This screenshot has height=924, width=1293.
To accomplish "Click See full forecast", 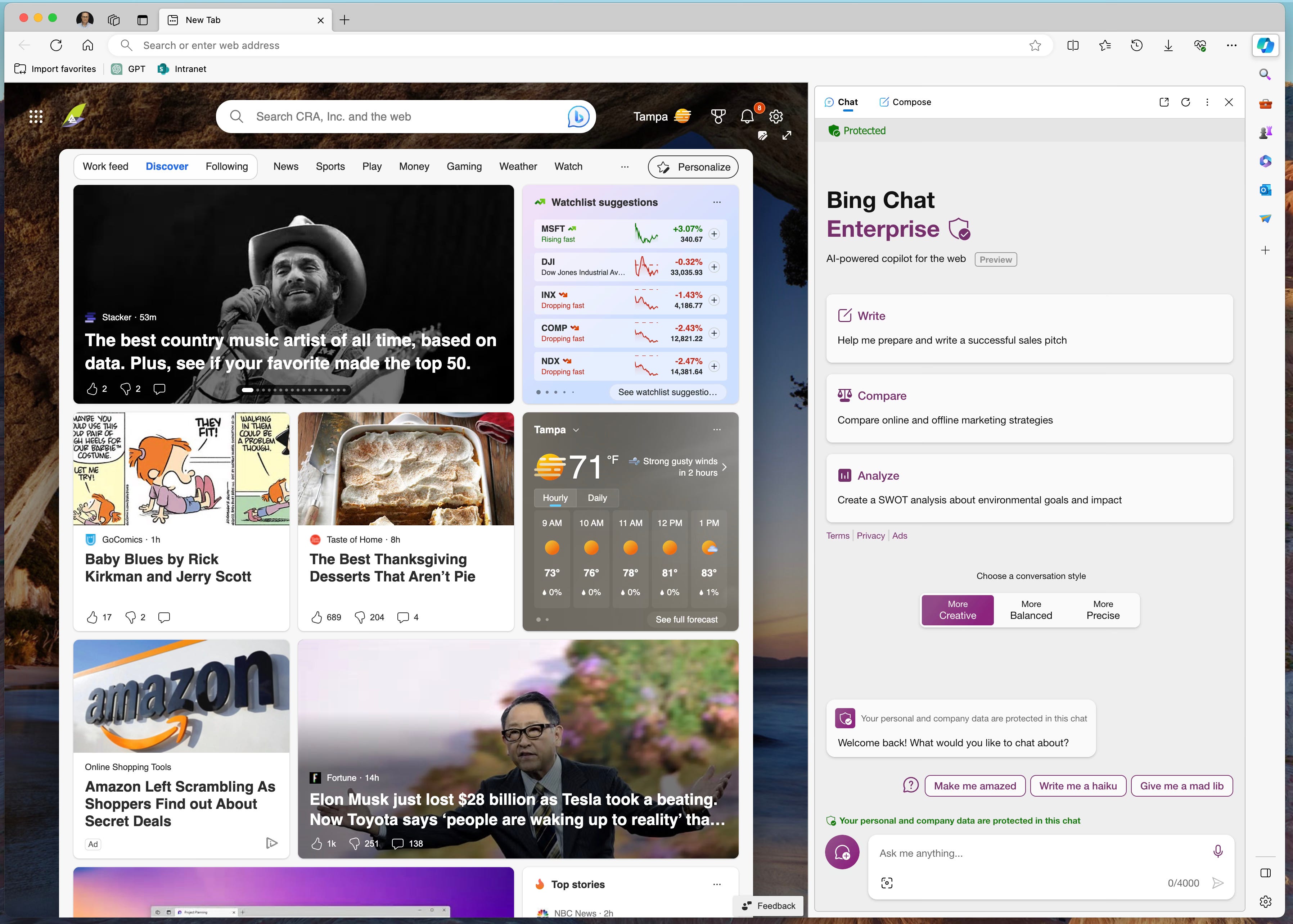I will click(686, 620).
